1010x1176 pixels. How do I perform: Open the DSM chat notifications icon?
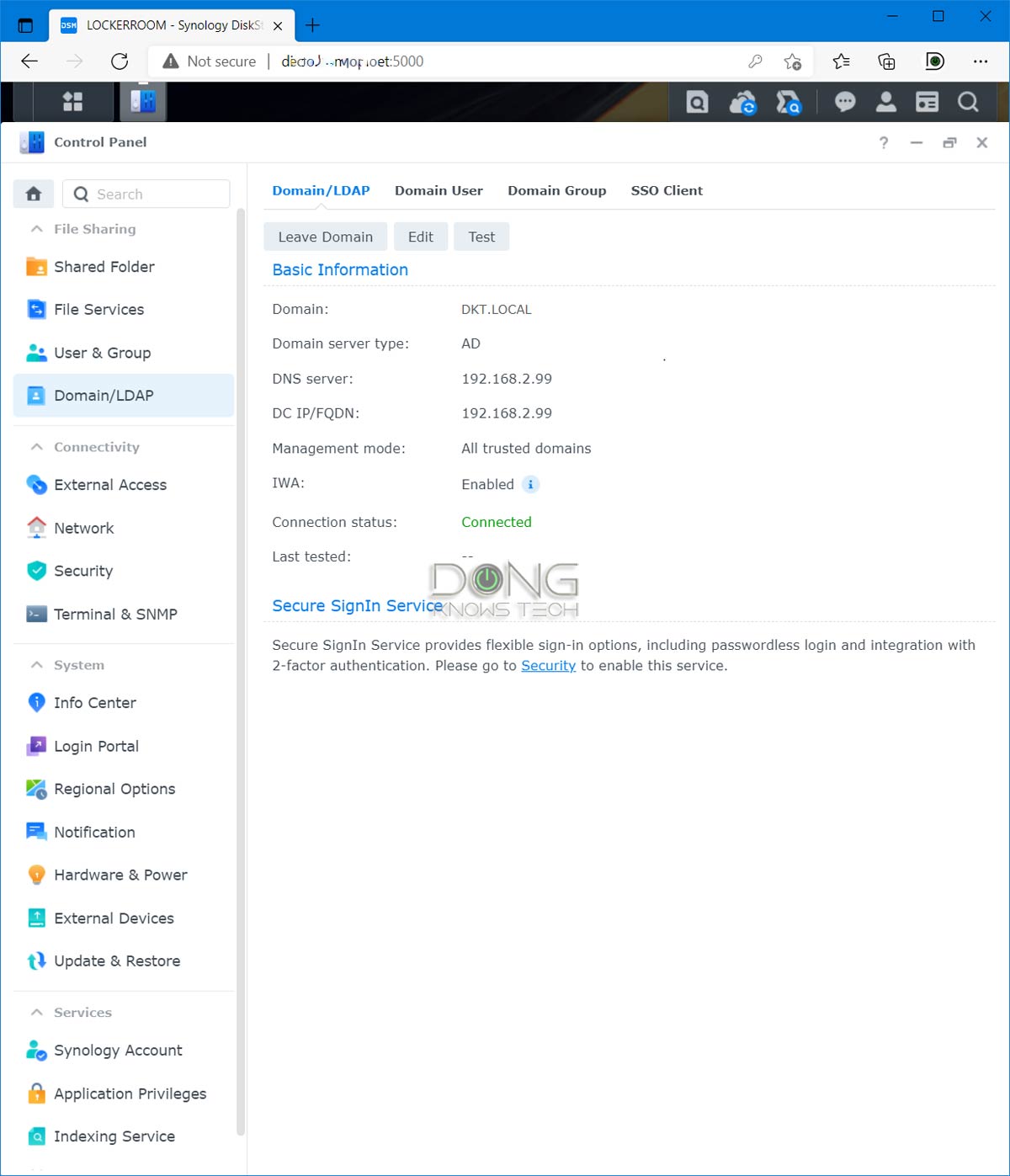845,102
